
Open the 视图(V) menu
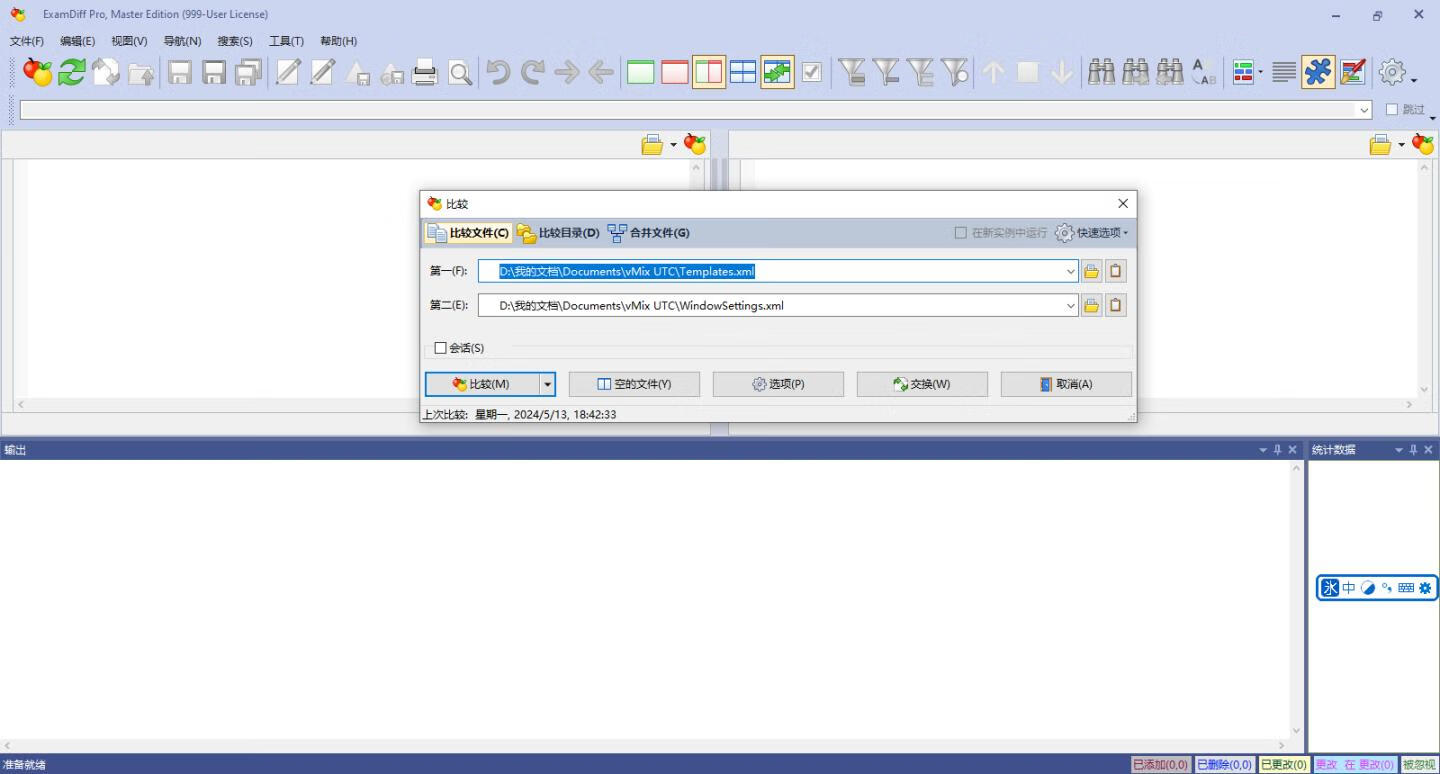[x=129, y=41]
